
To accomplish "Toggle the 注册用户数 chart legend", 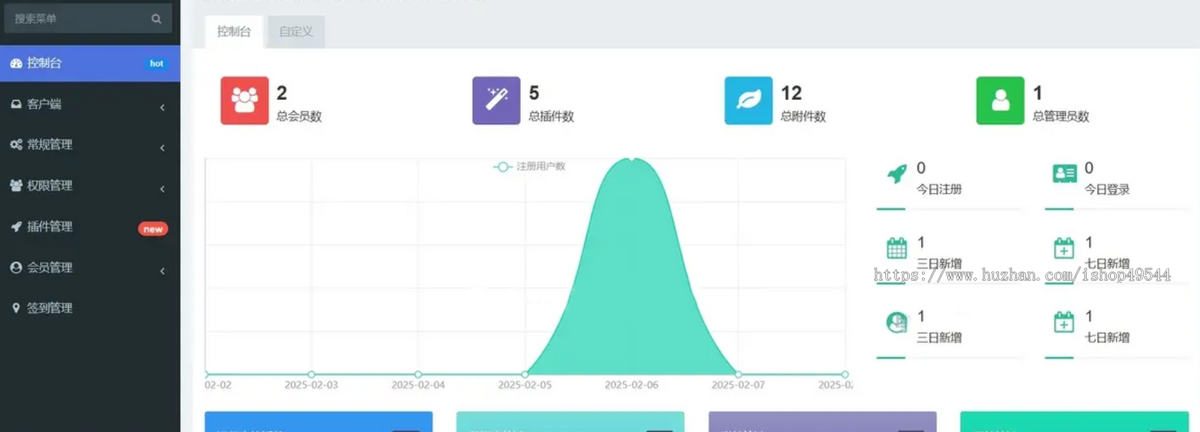I will 529,167.
